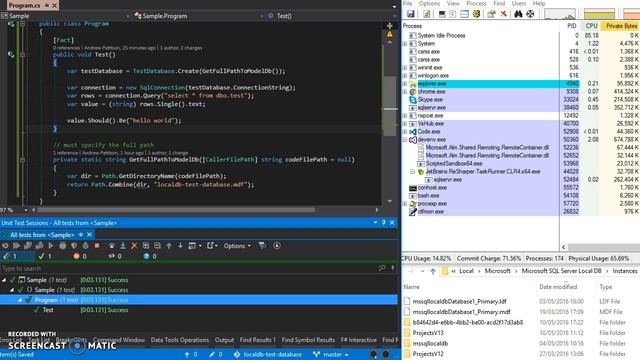Open the Options dropdown in test toolbar
The width and height of the screenshot is (640, 360).
point(237,246)
